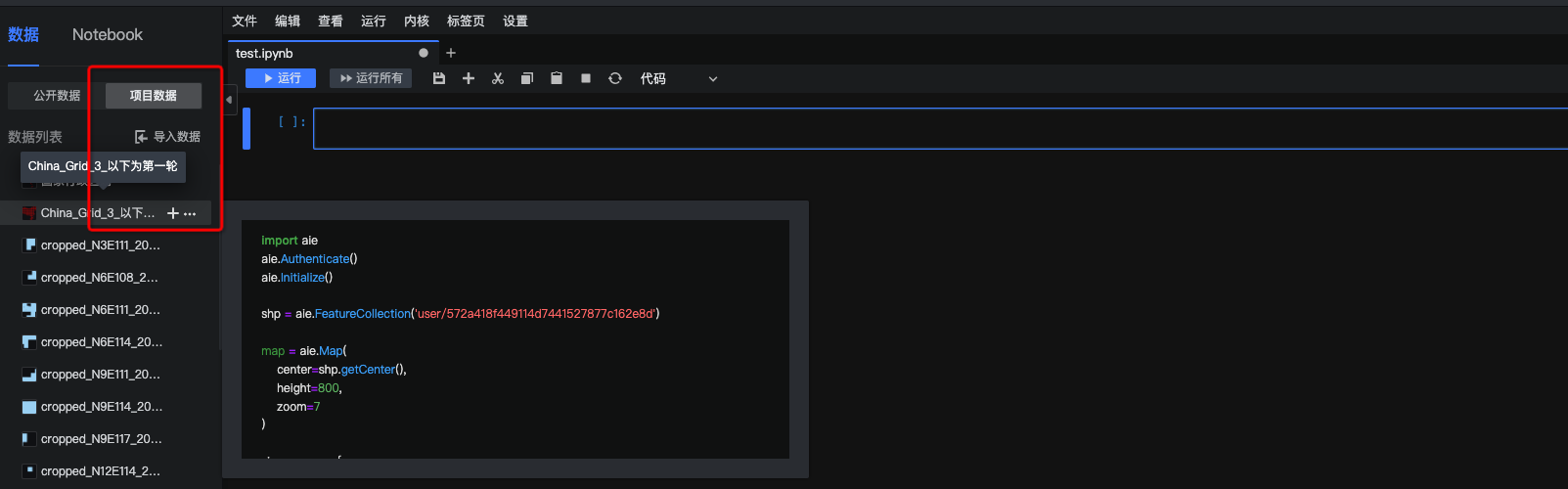Click the China_Grid_3 dataset thumbnail
This screenshot has width=1568, height=489.
point(29,213)
